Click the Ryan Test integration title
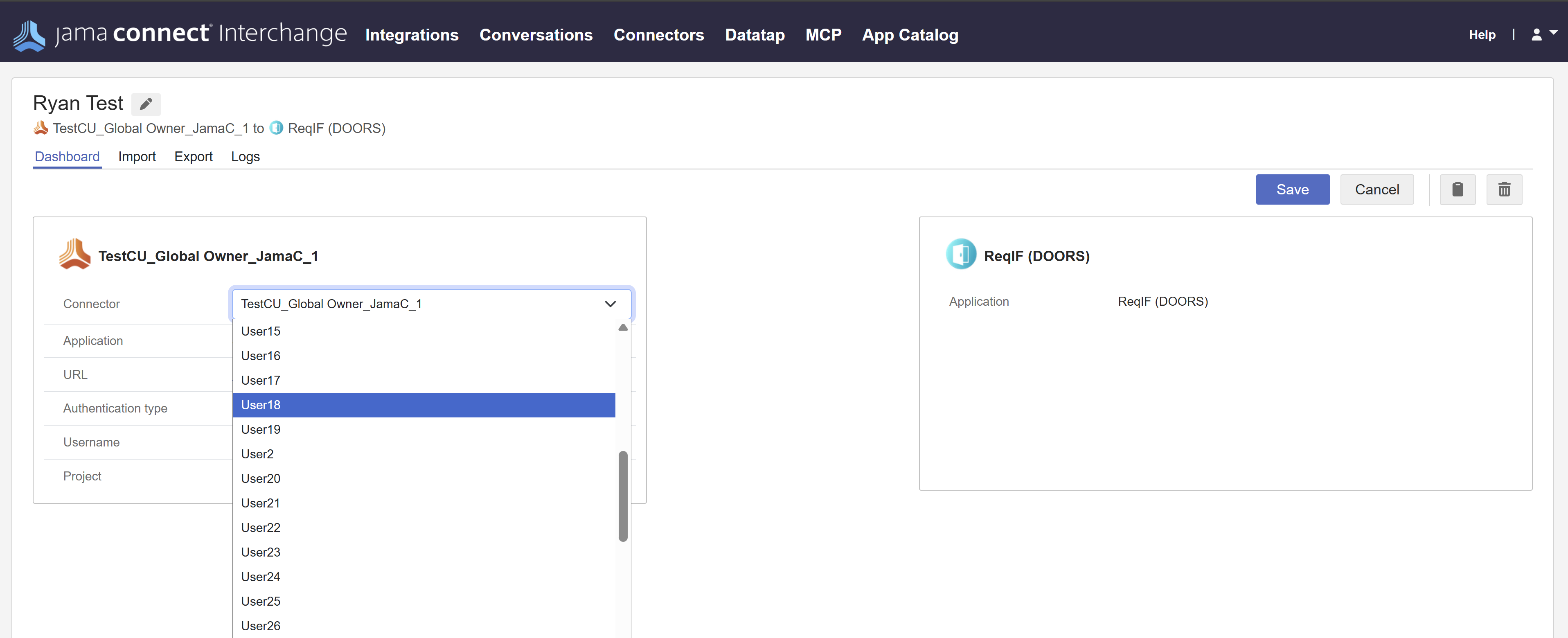The width and height of the screenshot is (1568, 638). pyautogui.click(x=78, y=104)
